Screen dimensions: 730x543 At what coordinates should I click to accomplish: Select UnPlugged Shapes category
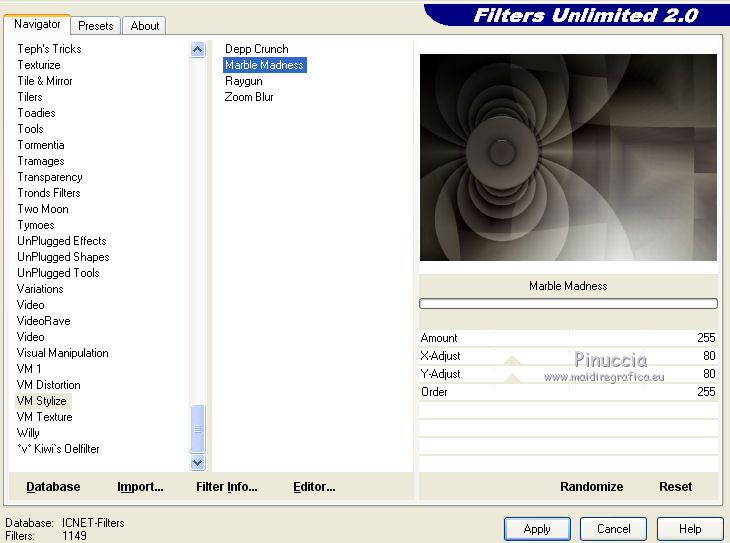pos(63,257)
